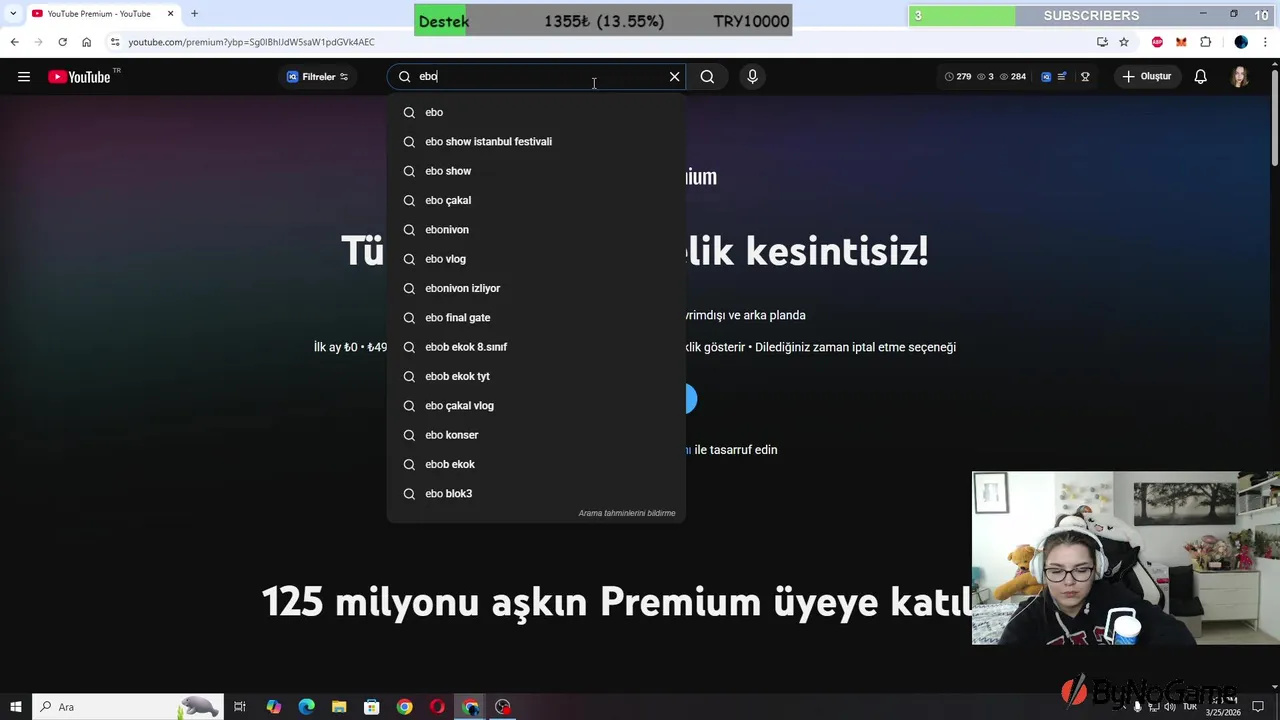Reload the page with refresh icon
Screen dimensions: 1280x720
pos(62,42)
